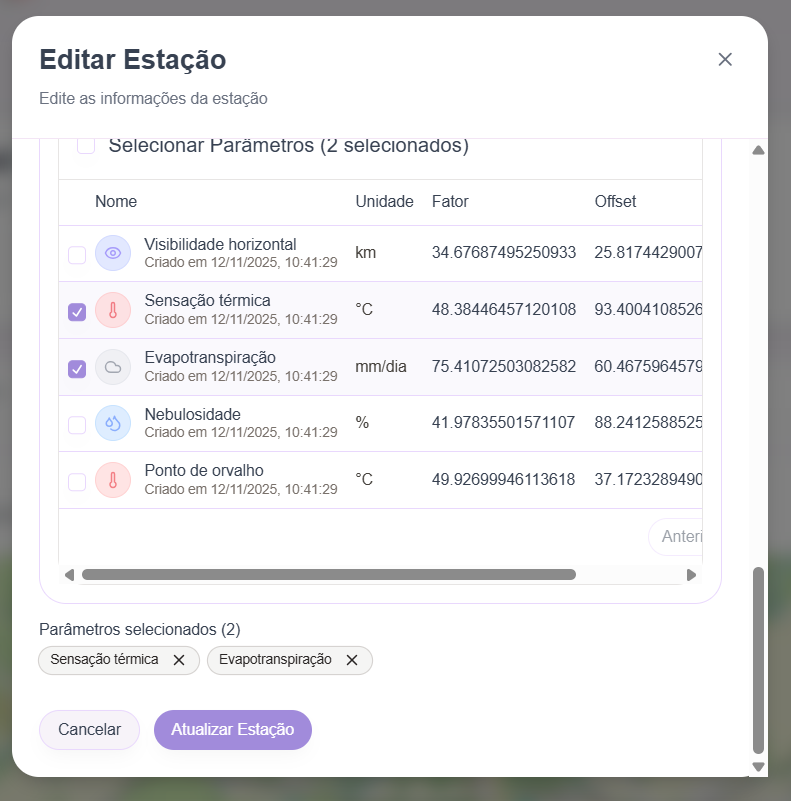Viewport: 791px width, 801px height.
Task: Click the thermometer icon for Sensação térmica
Action: pyautogui.click(x=113, y=311)
